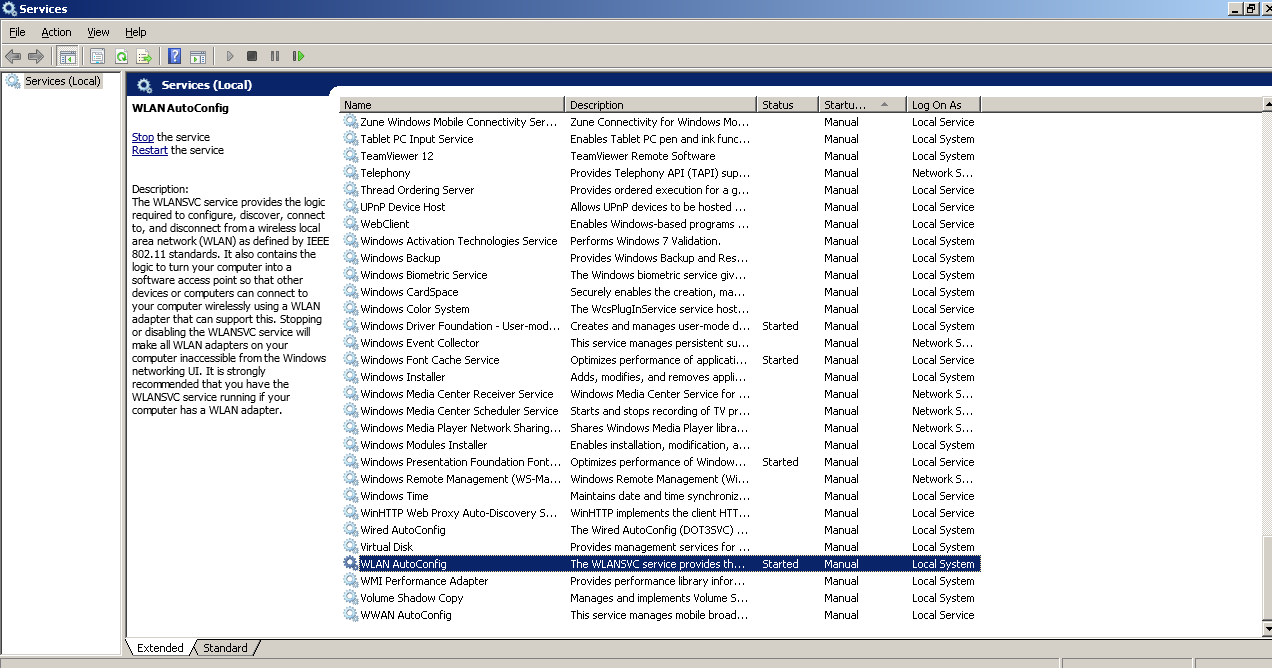
Task: Click the Show/Hide Console Tree toolbar icon
Action: pyautogui.click(x=68, y=56)
